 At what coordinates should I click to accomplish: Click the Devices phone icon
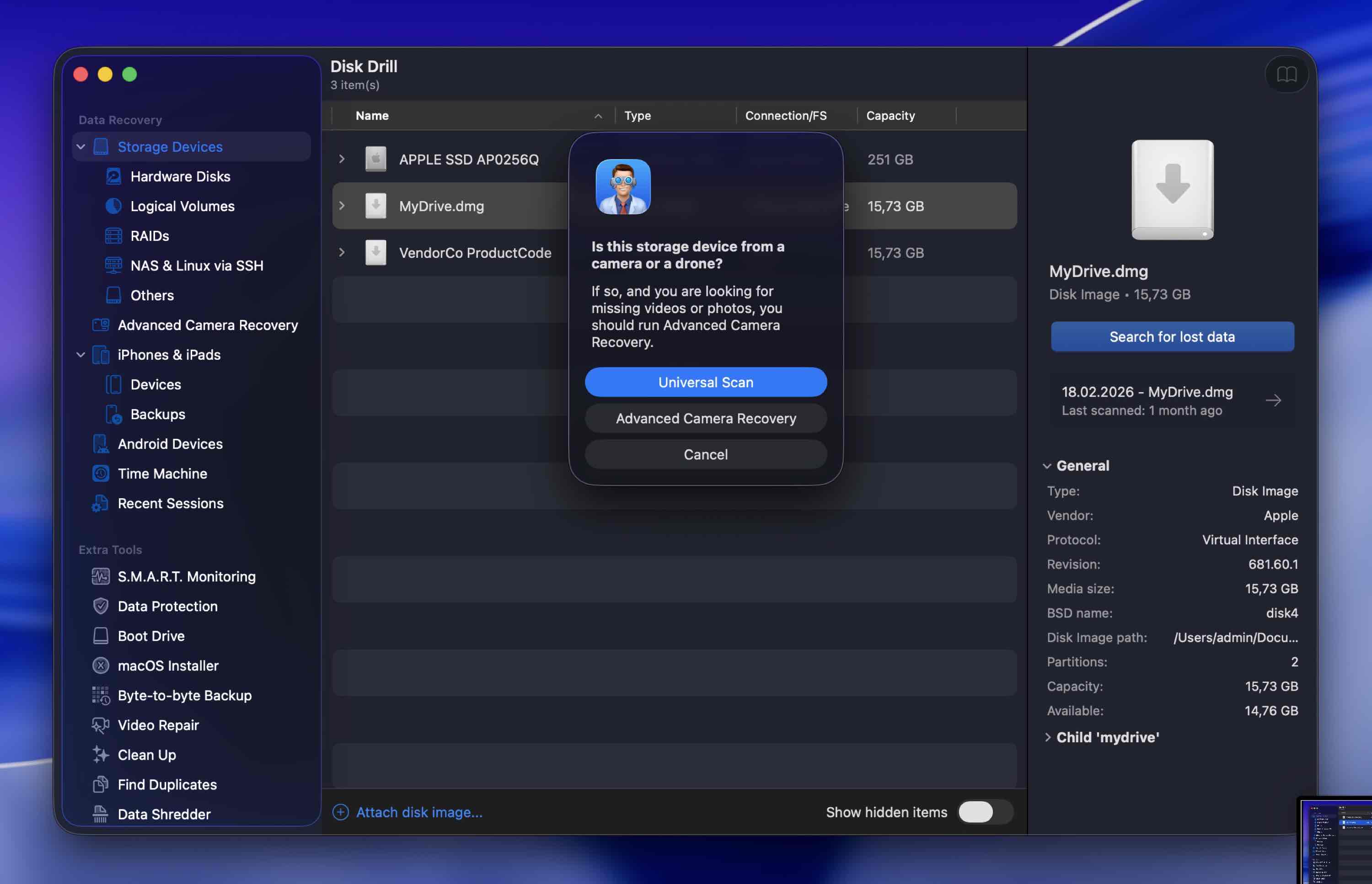[x=114, y=384]
